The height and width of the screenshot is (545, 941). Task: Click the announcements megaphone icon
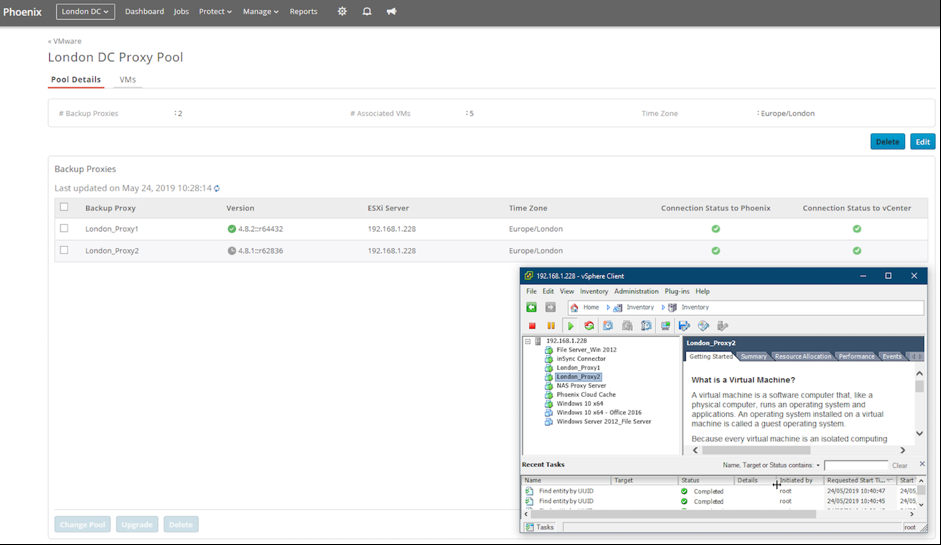coord(391,12)
